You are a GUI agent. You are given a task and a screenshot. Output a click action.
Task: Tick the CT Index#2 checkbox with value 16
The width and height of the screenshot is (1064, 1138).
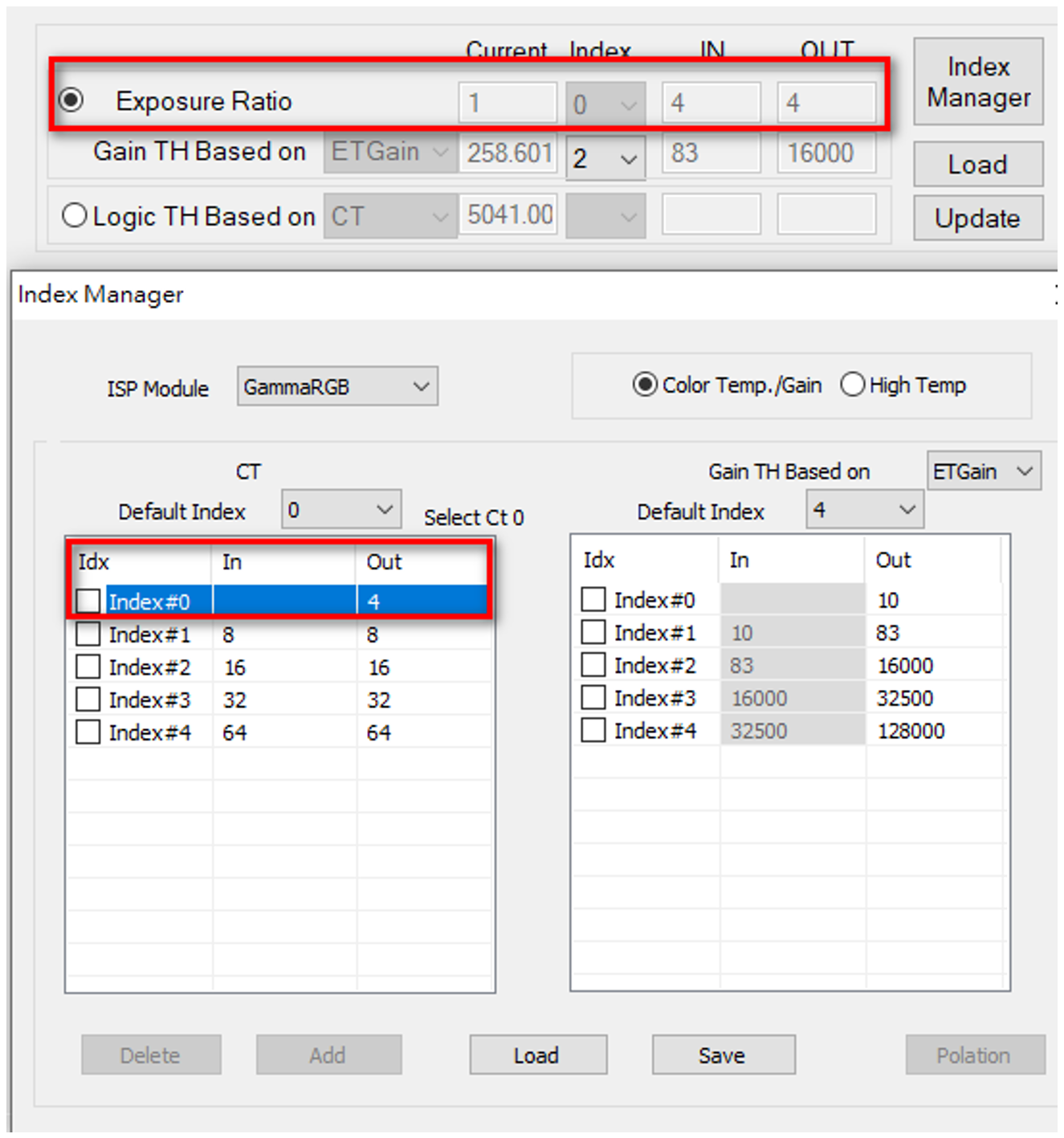click(88, 667)
